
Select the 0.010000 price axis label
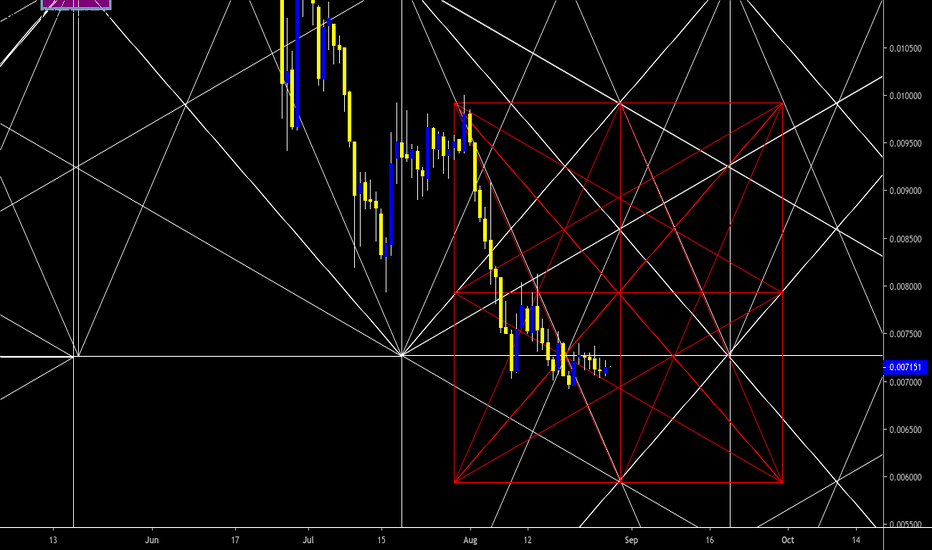(905, 96)
